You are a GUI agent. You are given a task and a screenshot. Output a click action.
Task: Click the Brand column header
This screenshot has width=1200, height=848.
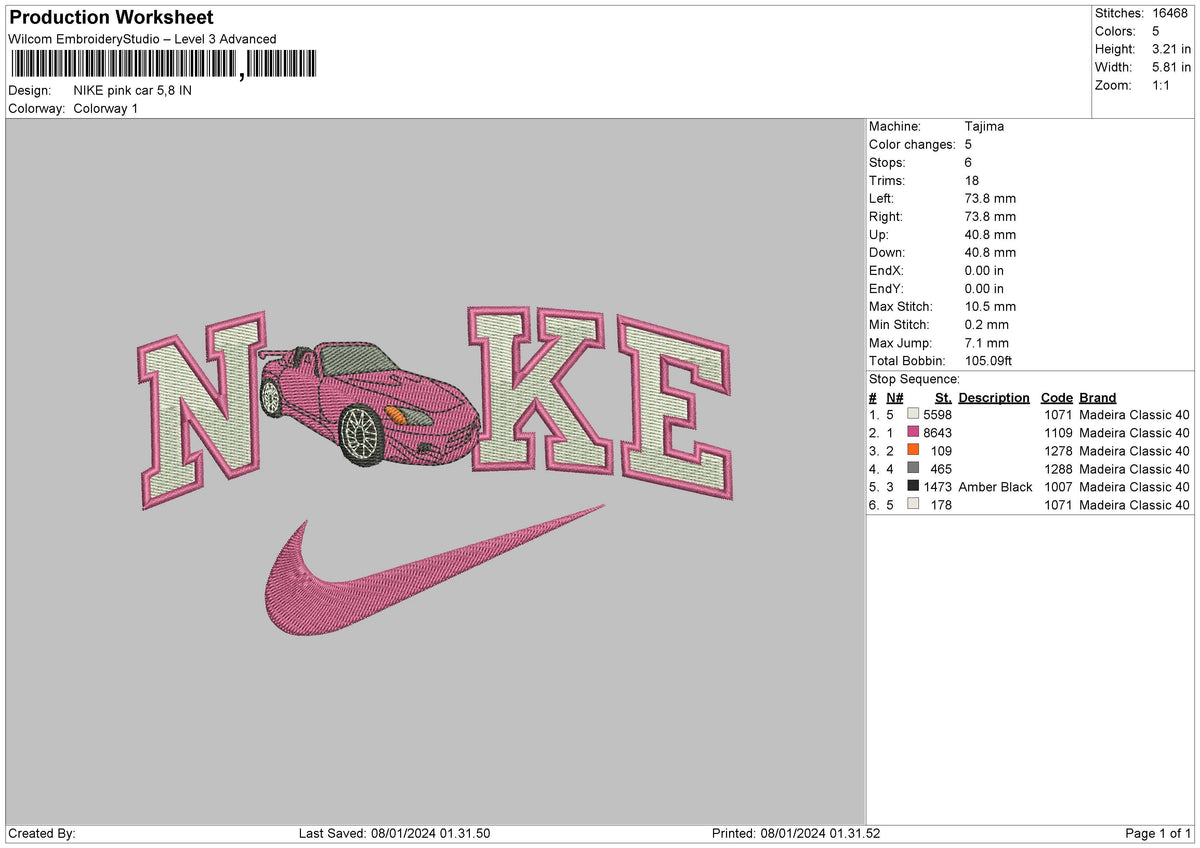[1098, 397]
